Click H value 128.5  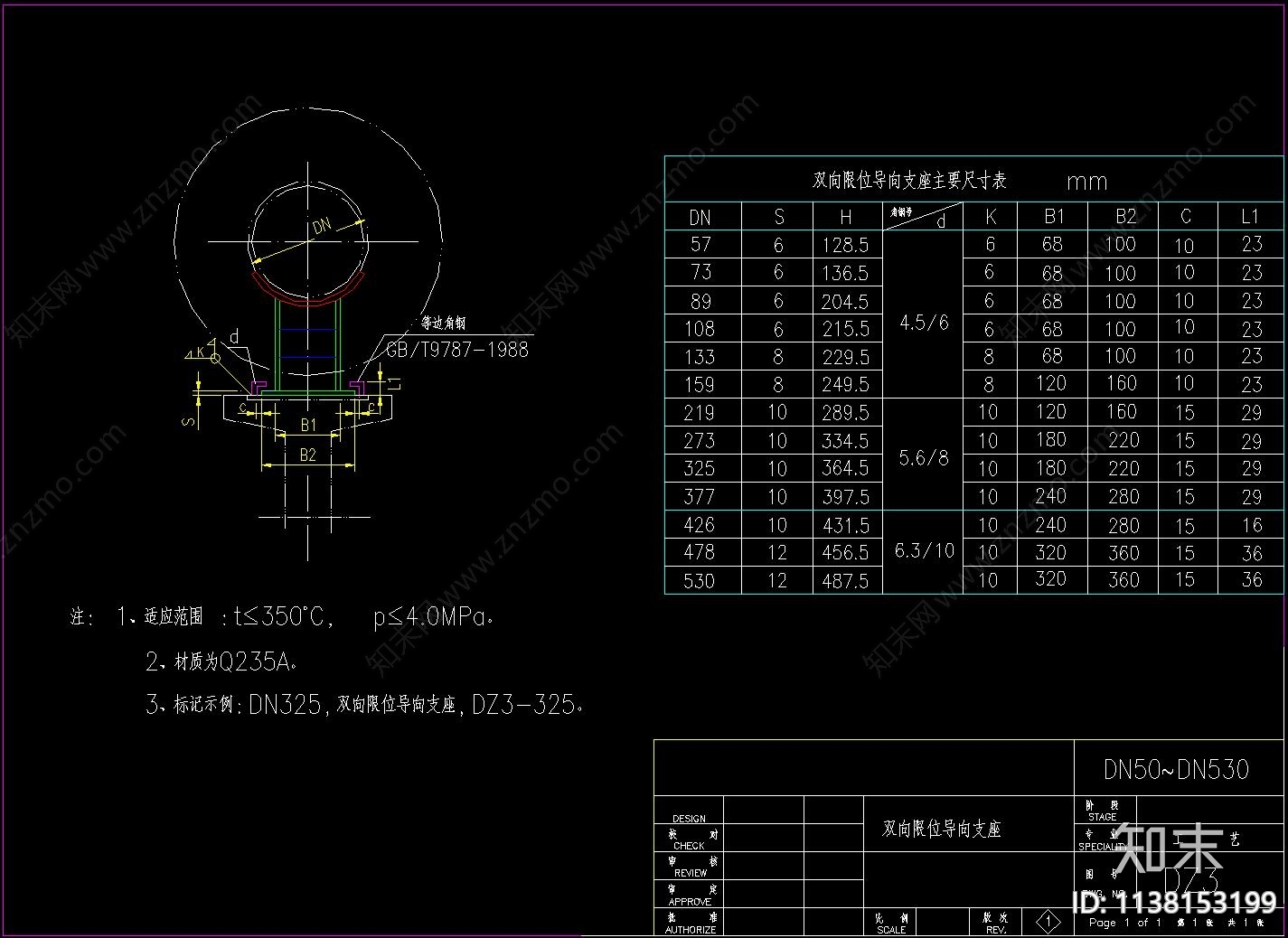tap(845, 245)
